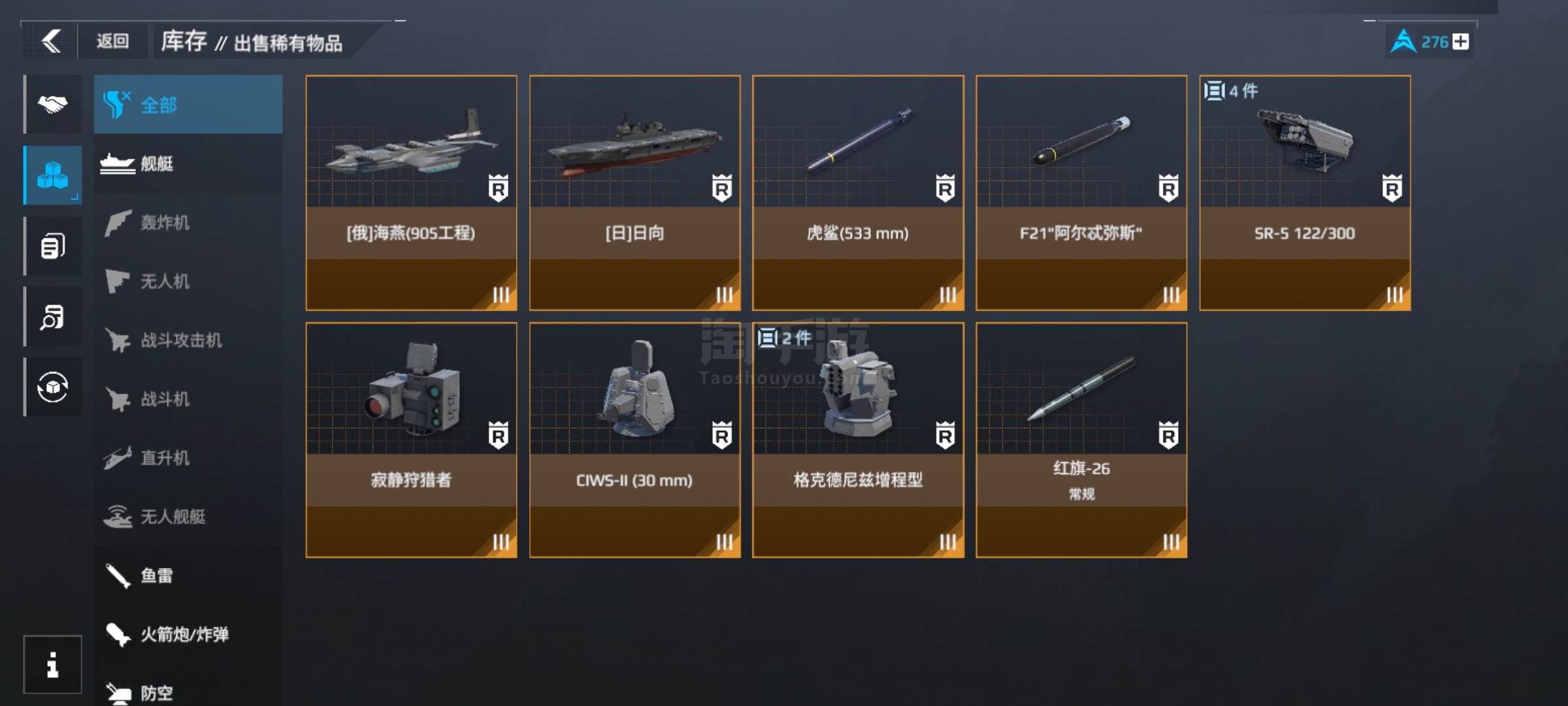Open the handshake trade sidebar icon

[x=53, y=104]
